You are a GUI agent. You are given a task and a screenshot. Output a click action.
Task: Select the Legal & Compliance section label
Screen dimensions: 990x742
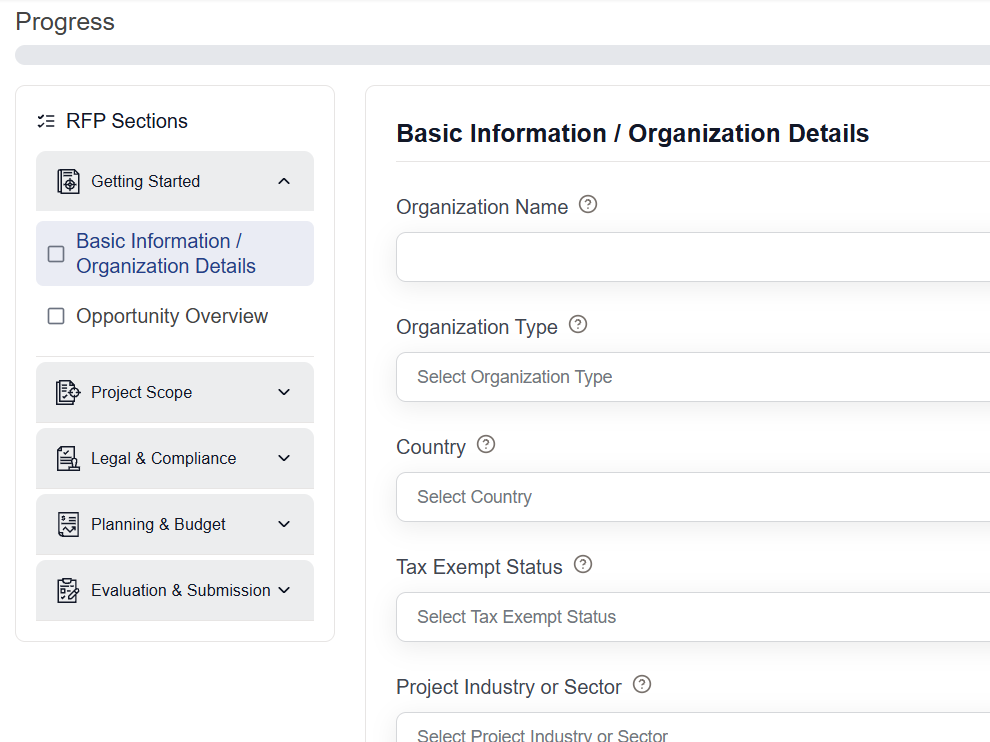click(164, 458)
